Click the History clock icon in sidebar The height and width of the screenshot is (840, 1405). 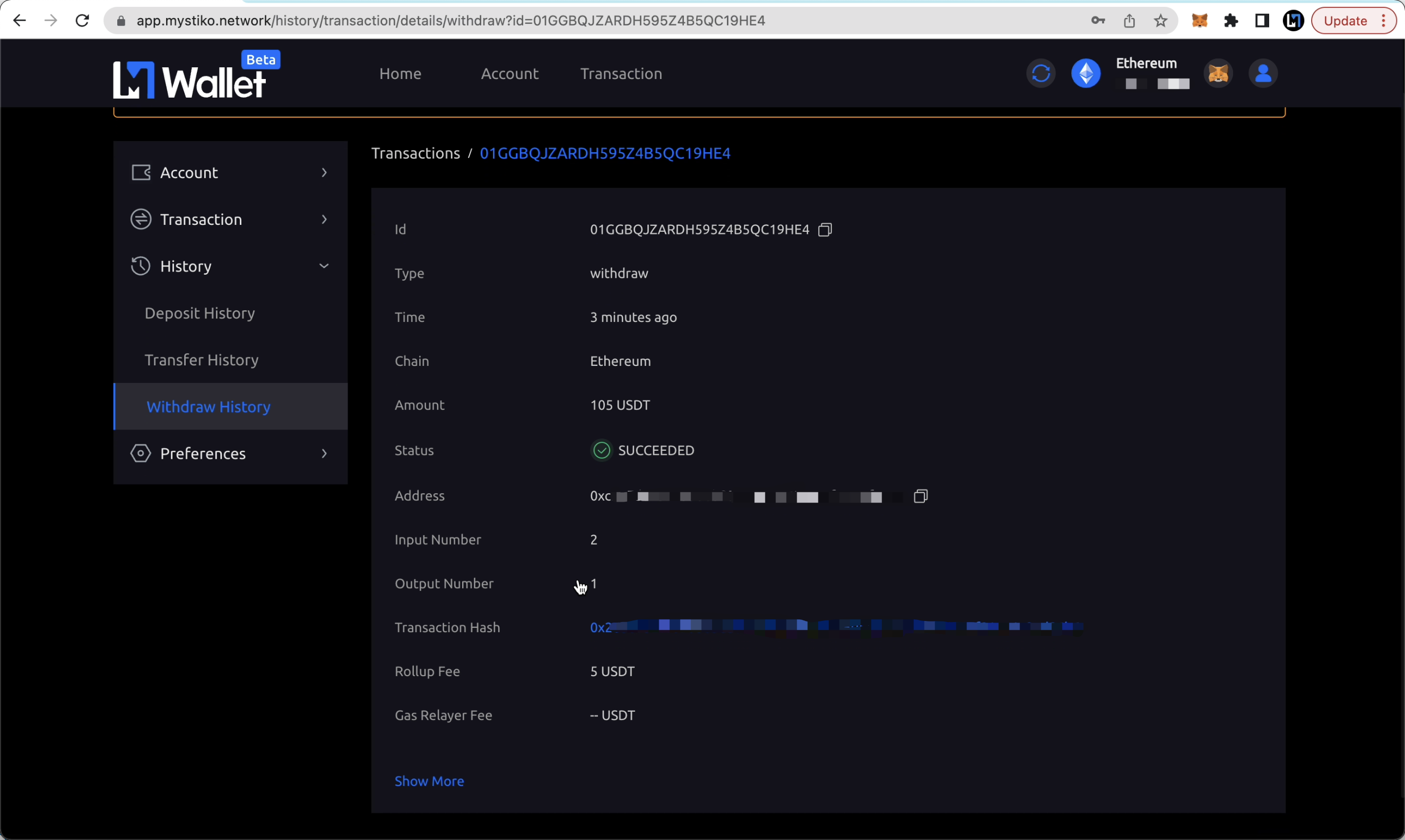[x=141, y=266]
